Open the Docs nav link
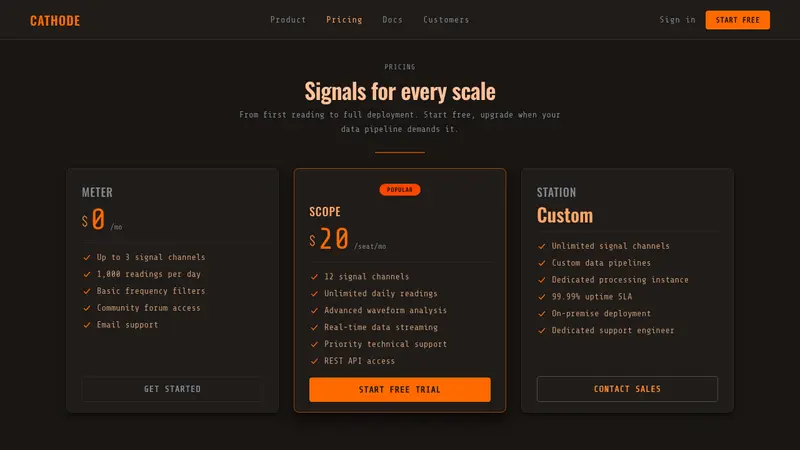800x450 pixels. point(392,20)
